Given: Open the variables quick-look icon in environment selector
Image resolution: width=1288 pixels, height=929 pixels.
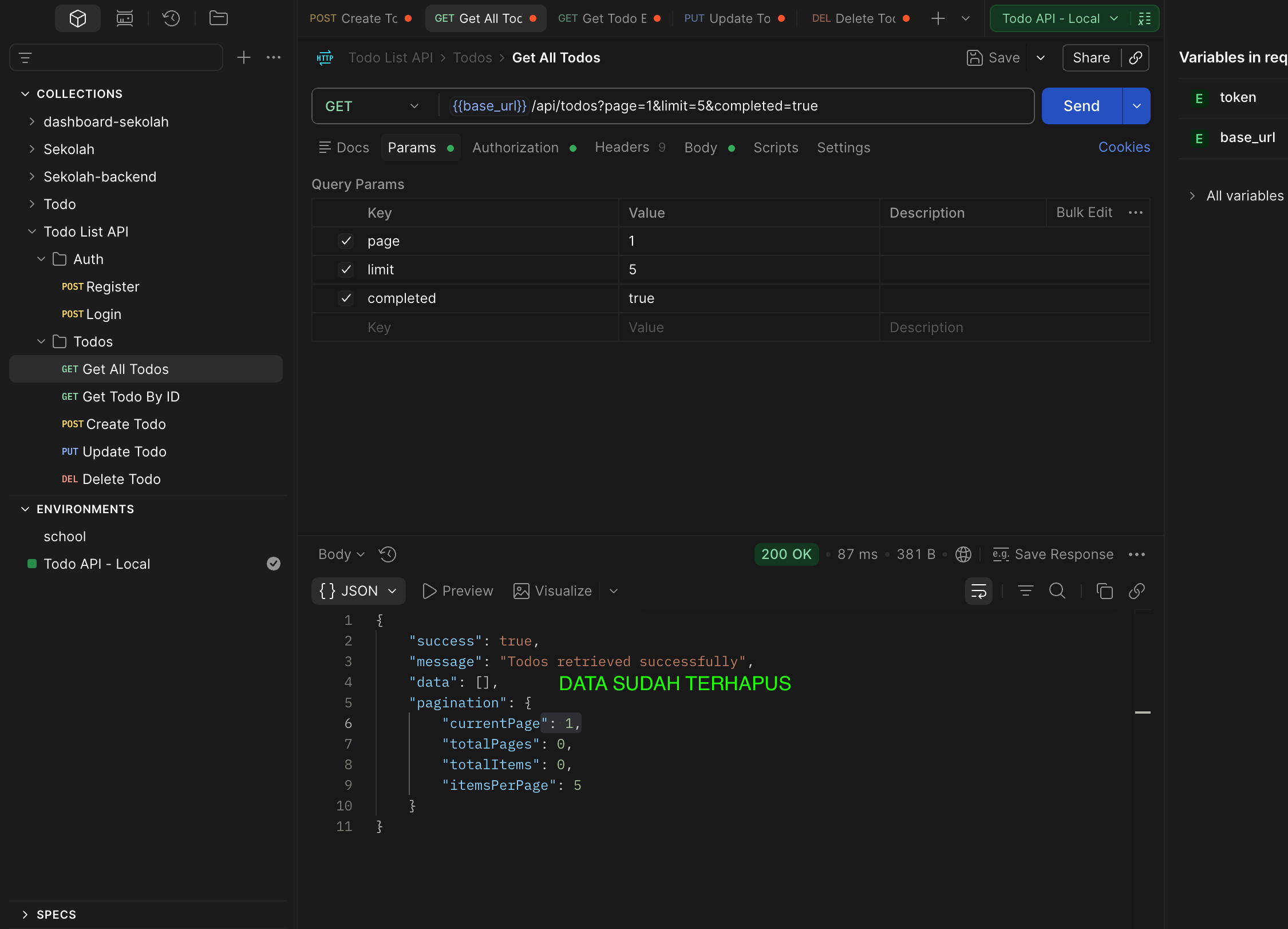Looking at the screenshot, I should coord(1145,19).
